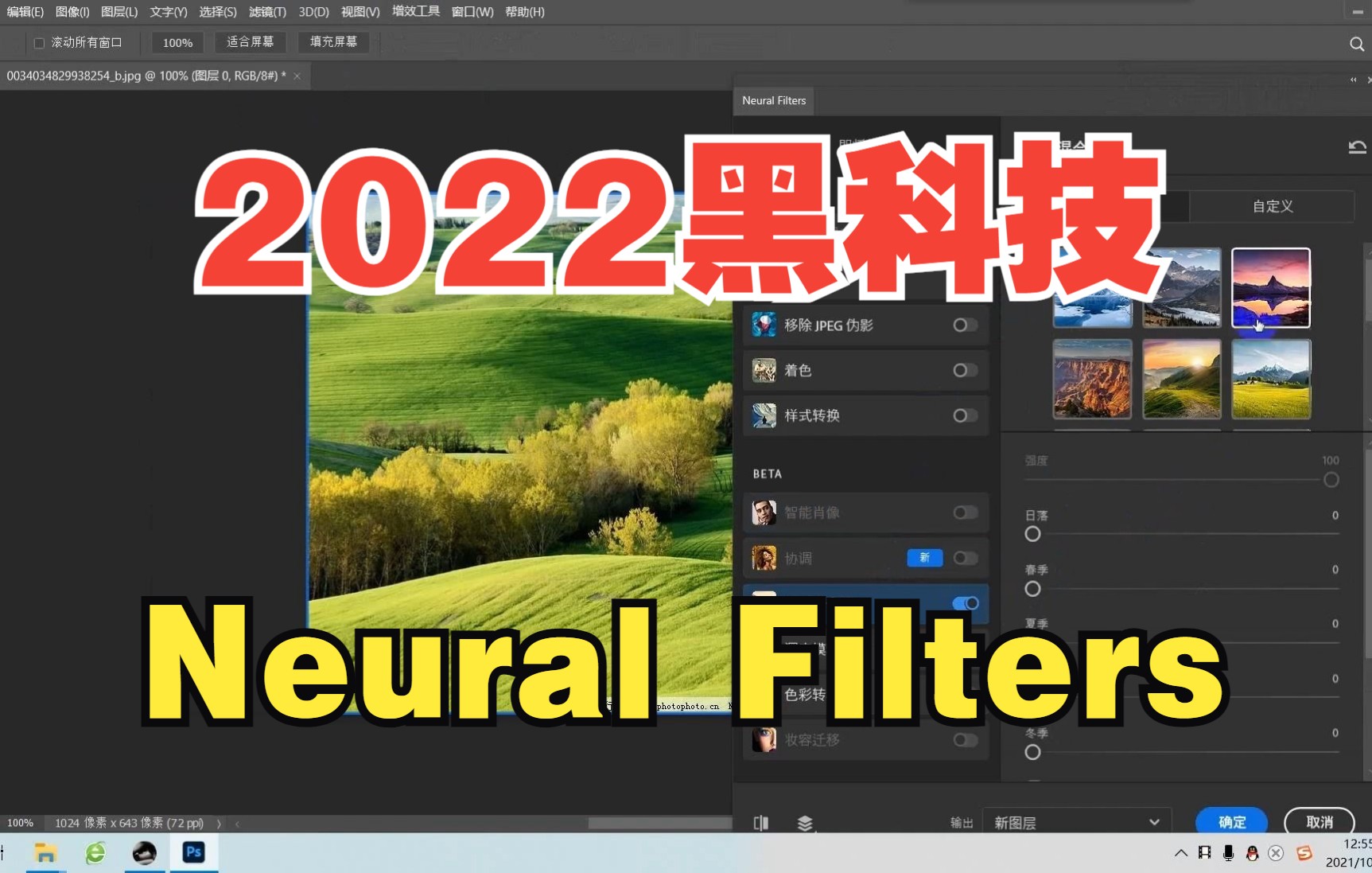Toggle the 协调 filter switch
This screenshot has width=1372, height=873.
click(x=965, y=558)
